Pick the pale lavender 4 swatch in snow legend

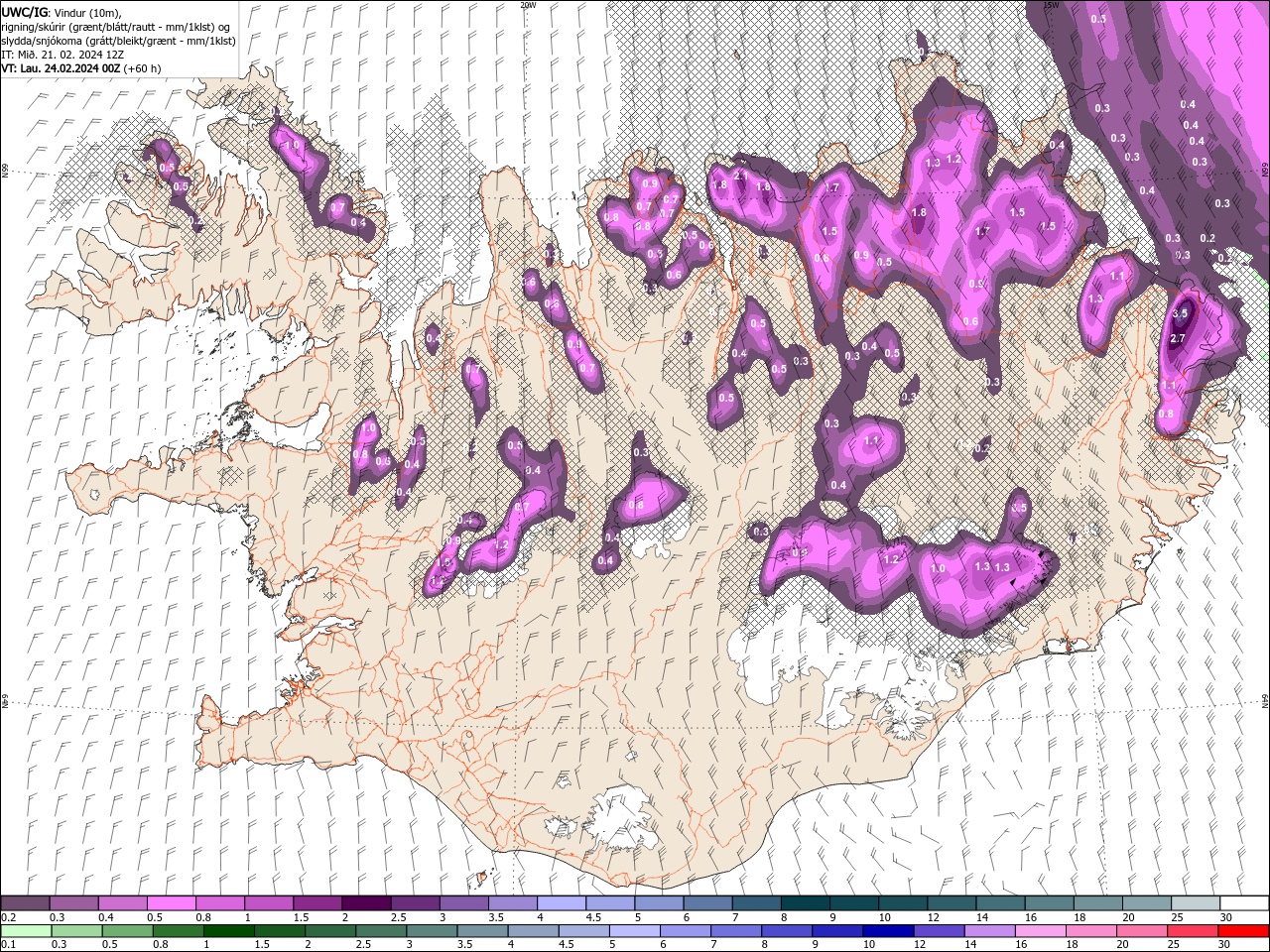[561, 902]
